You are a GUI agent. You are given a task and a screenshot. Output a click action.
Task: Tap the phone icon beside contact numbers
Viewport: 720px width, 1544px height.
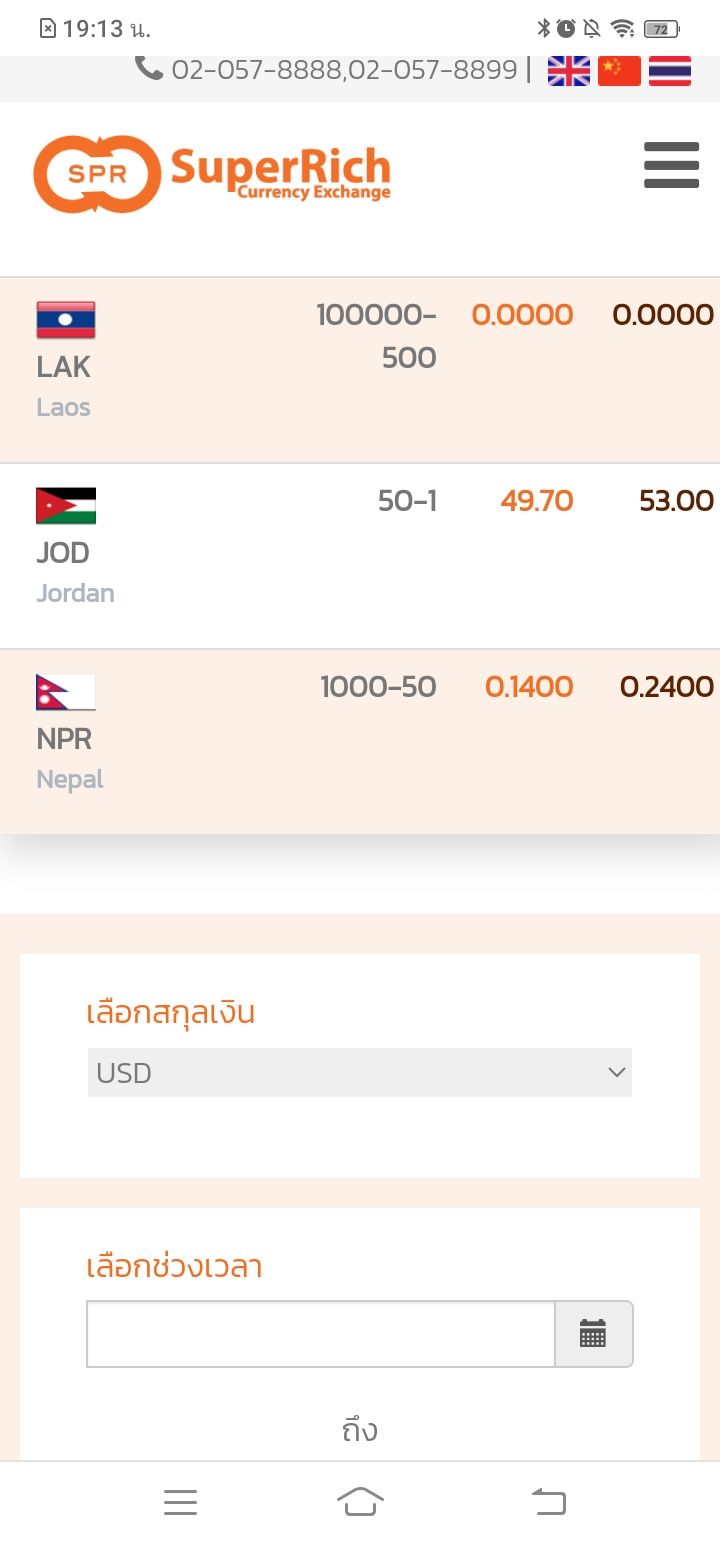149,68
